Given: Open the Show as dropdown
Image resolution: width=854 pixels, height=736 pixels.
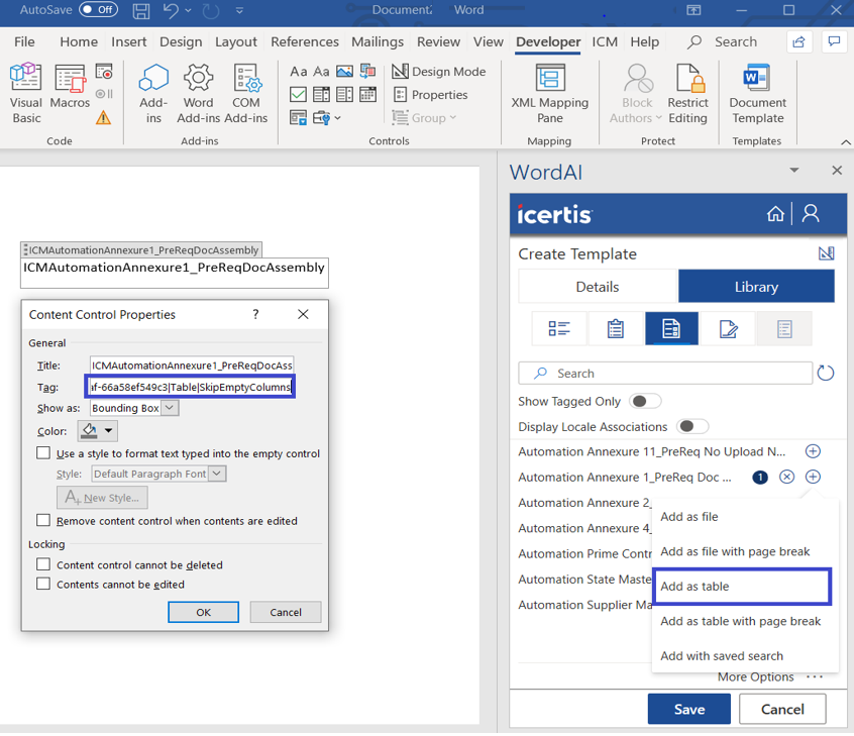Looking at the screenshot, I should pyautogui.click(x=169, y=408).
